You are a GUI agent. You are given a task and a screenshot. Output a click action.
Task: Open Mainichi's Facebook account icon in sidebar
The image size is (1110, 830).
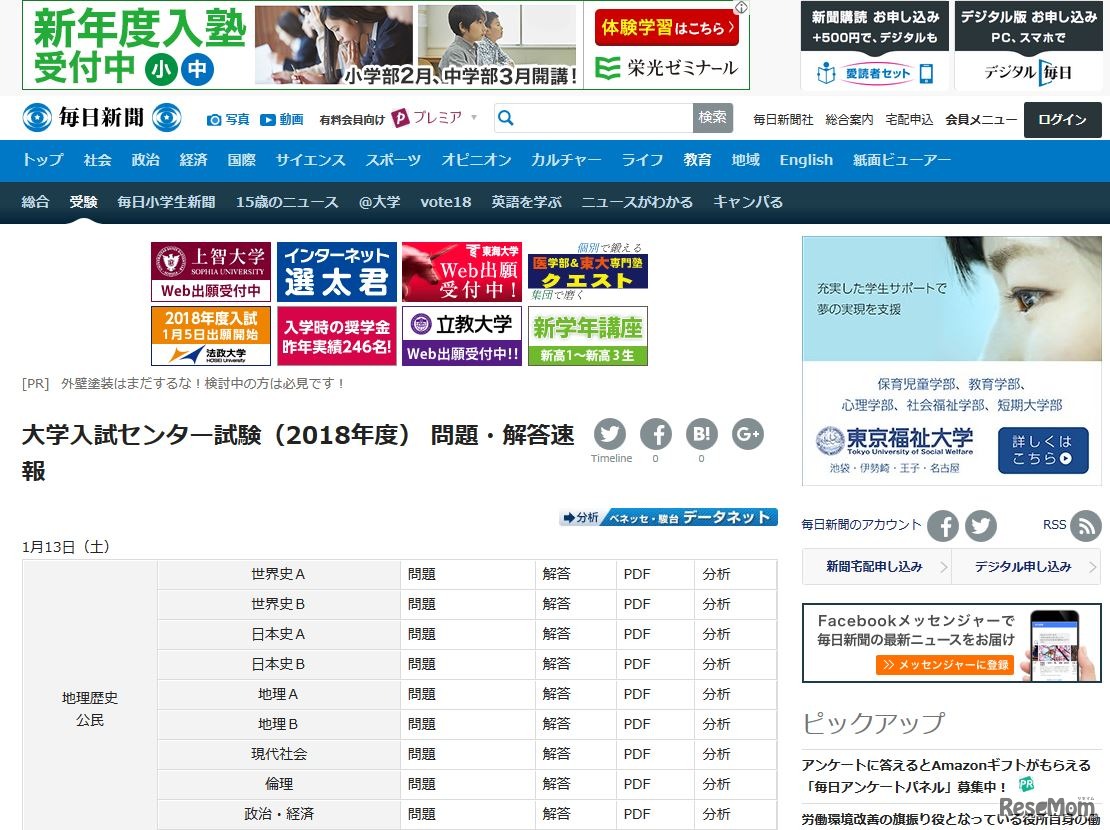coord(943,525)
